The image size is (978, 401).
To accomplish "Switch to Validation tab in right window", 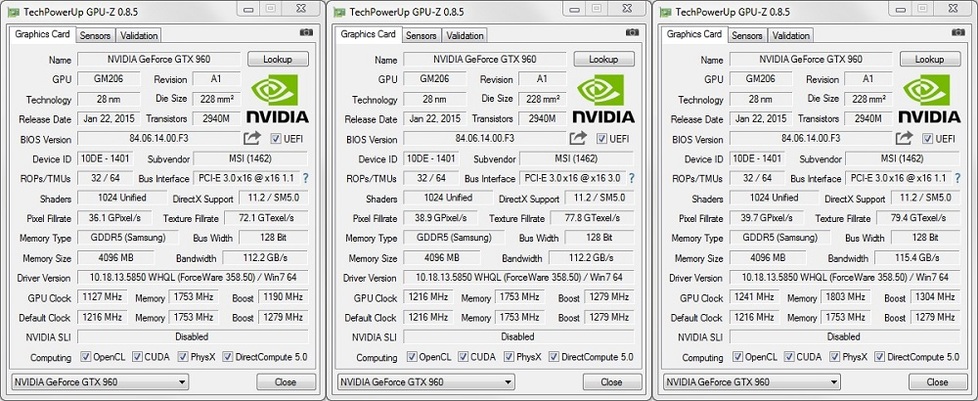I will 791,36.
